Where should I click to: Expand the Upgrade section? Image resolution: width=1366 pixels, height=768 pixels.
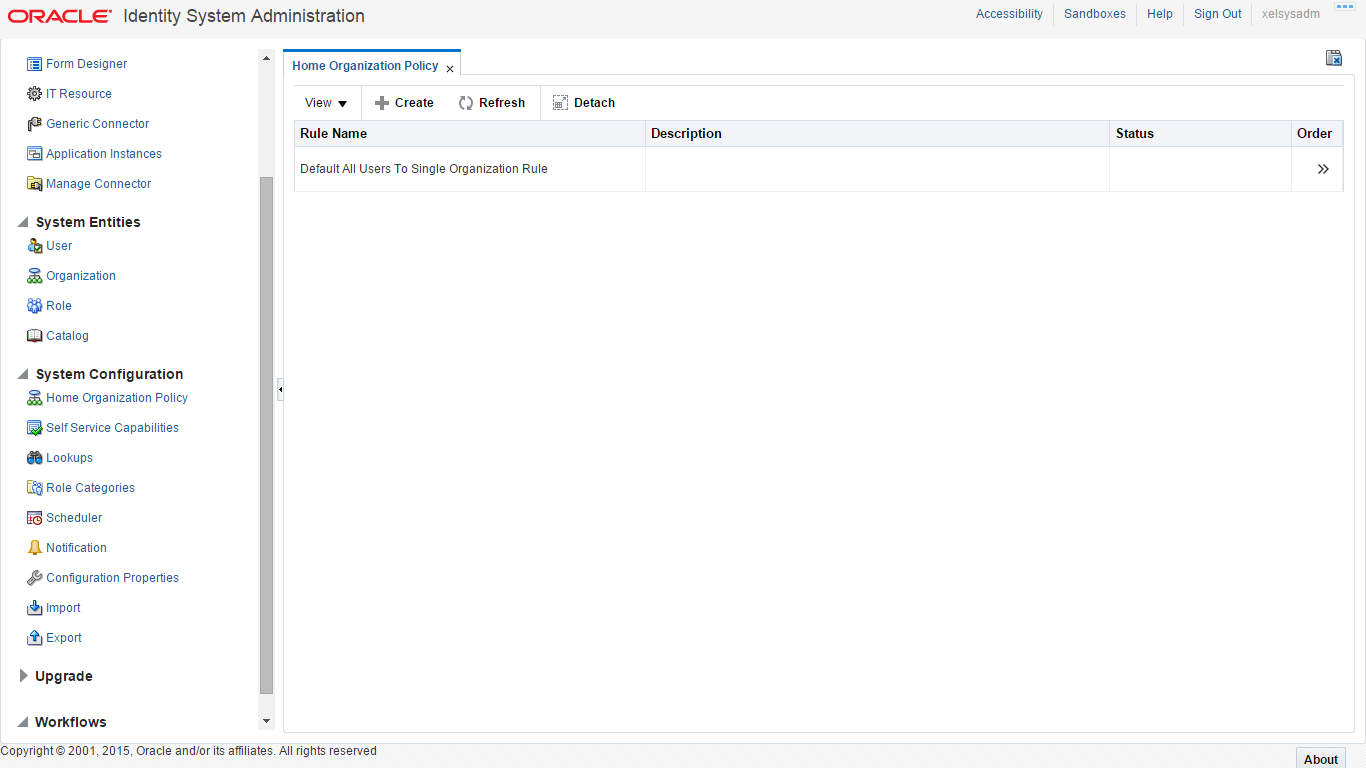coord(64,676)
